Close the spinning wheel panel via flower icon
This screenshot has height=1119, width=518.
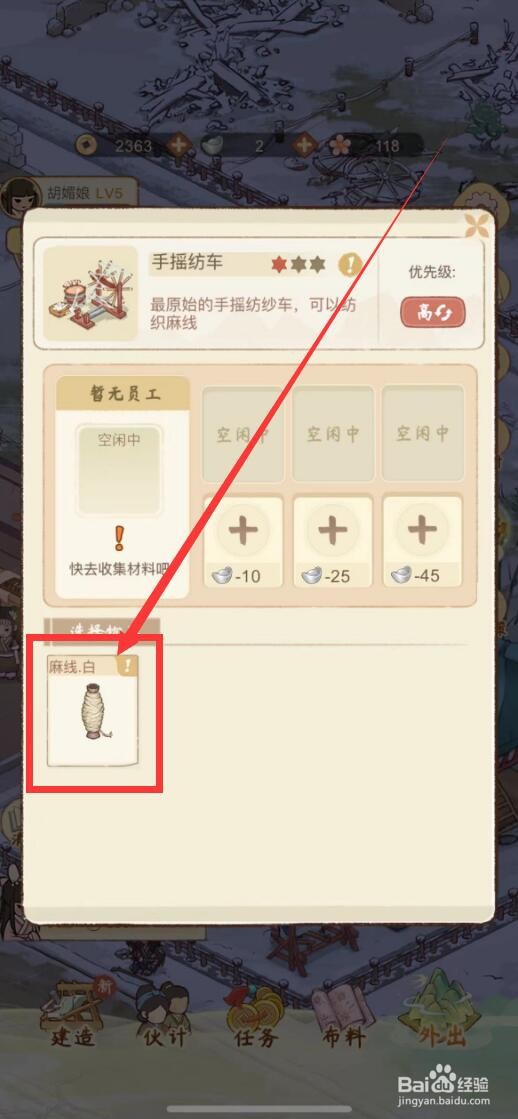[x=477, y=225]
